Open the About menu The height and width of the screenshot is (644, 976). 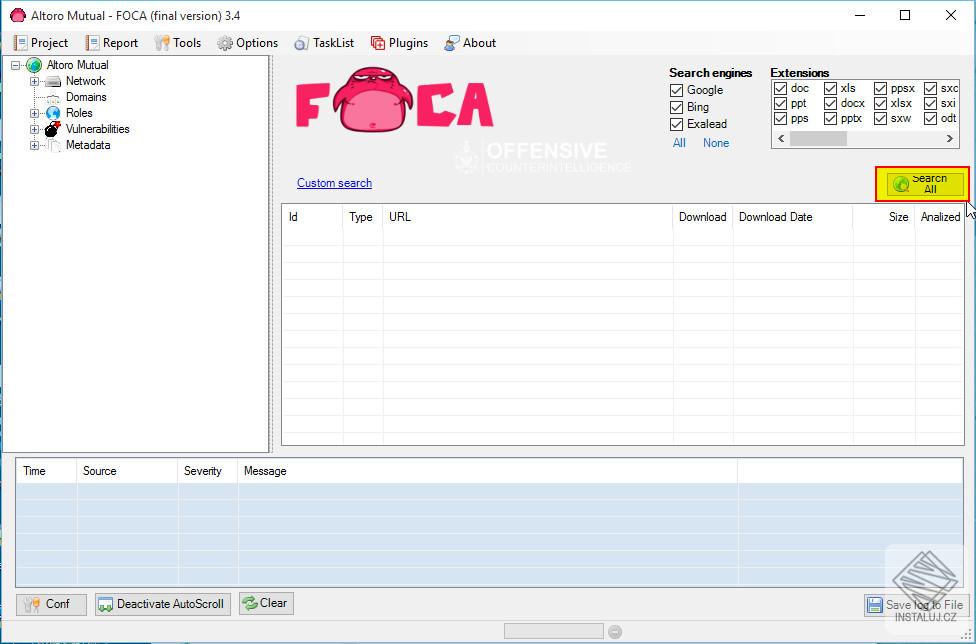point(470,43)
